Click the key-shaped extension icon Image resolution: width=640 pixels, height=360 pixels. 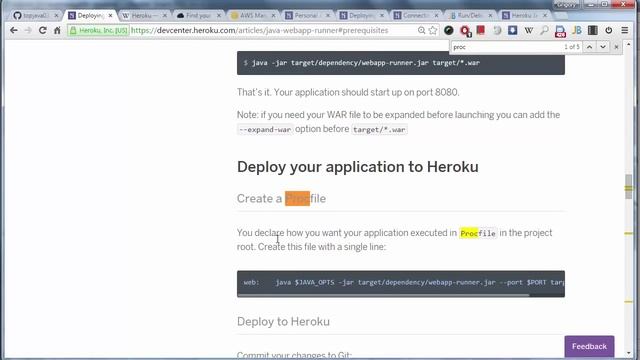(544, 30)
